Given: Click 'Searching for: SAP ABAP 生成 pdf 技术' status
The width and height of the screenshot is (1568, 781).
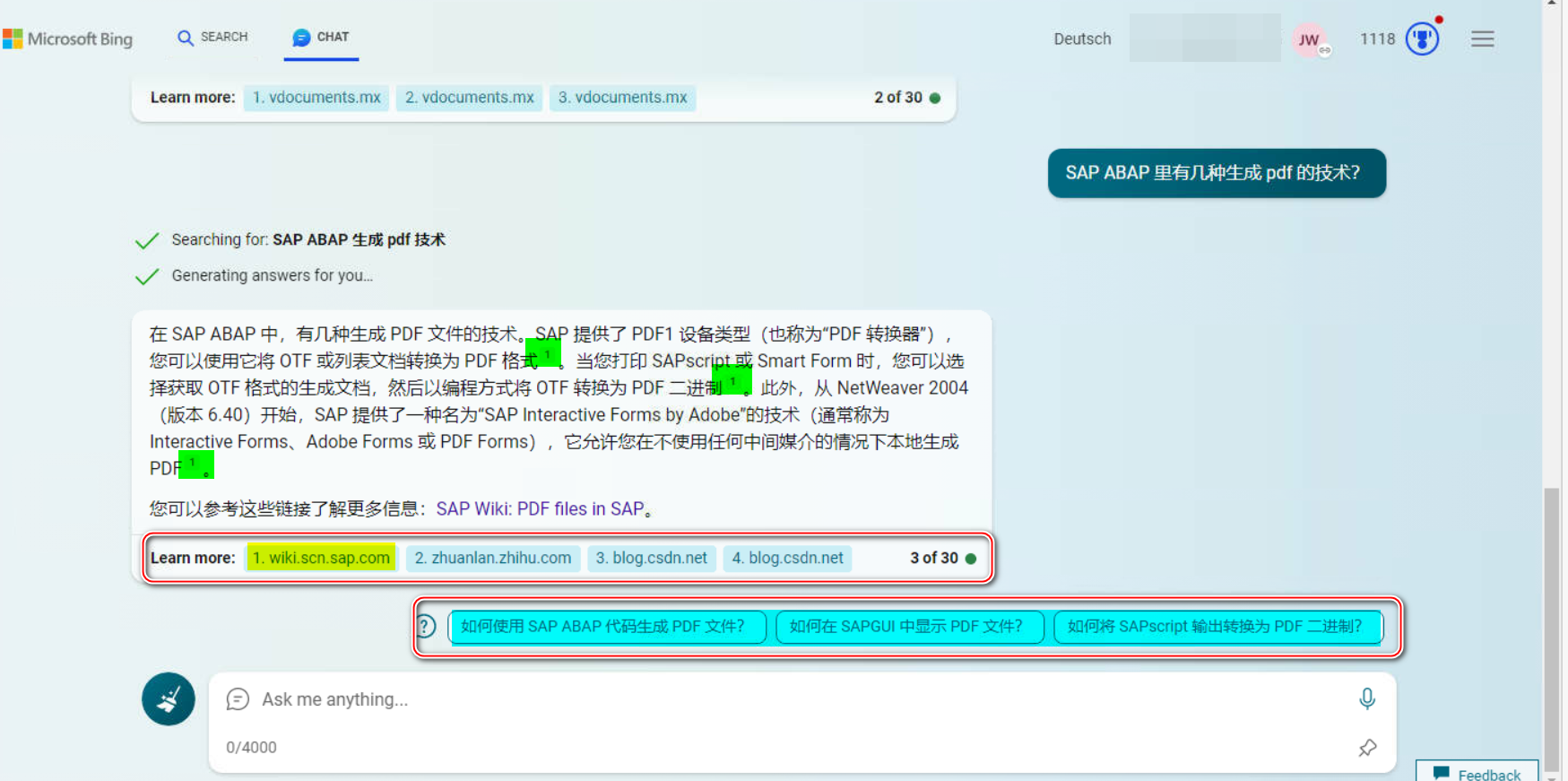Looking at the screenshot, I should pos(308,240).
